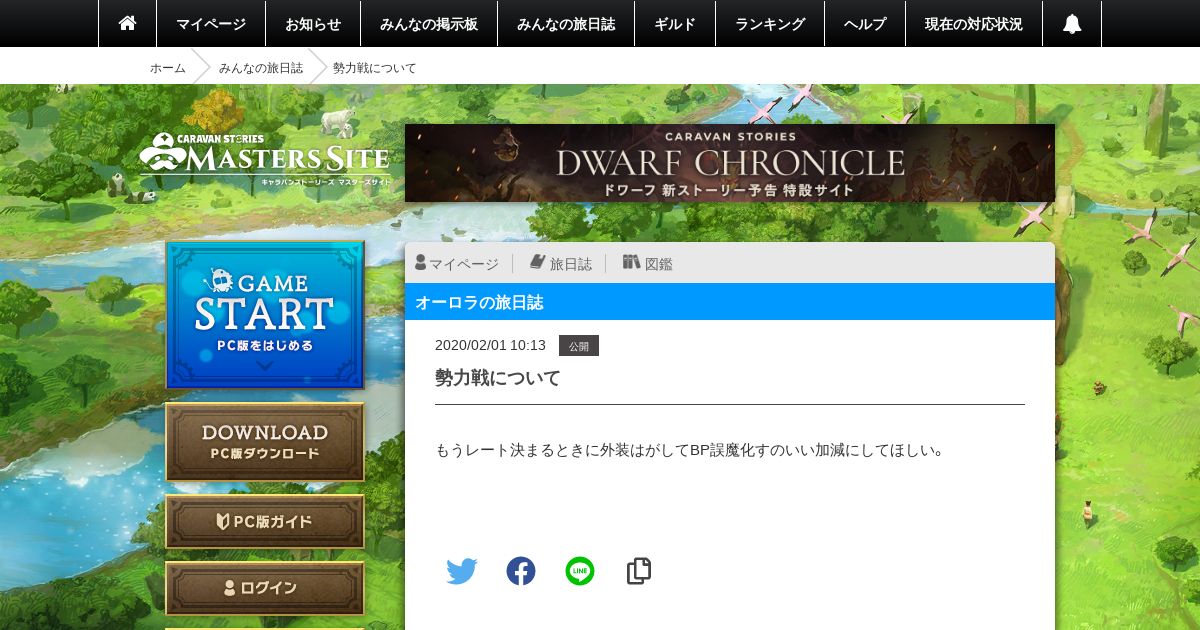
Task: Share the post on Twitter
Action: click(461, 571)
